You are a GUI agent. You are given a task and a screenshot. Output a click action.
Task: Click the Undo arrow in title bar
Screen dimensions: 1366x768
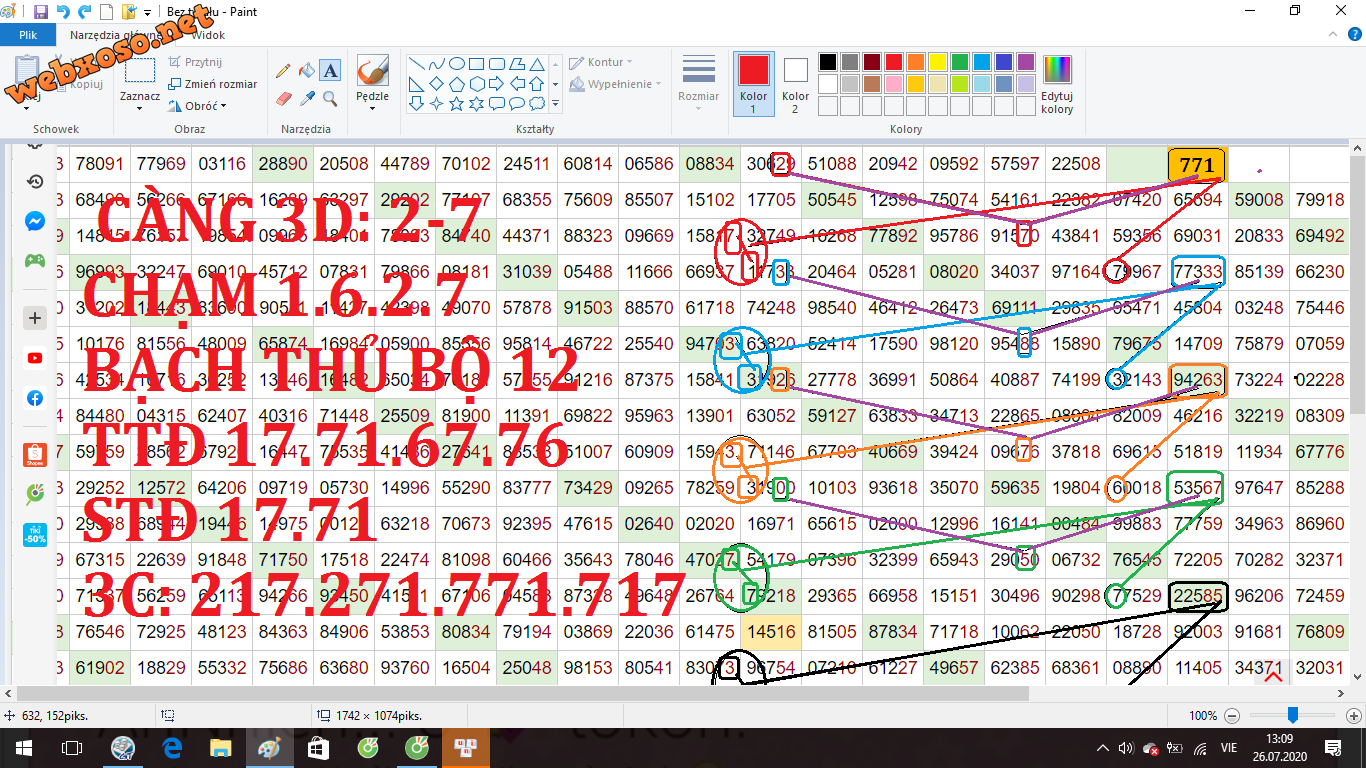coord(63,12)
